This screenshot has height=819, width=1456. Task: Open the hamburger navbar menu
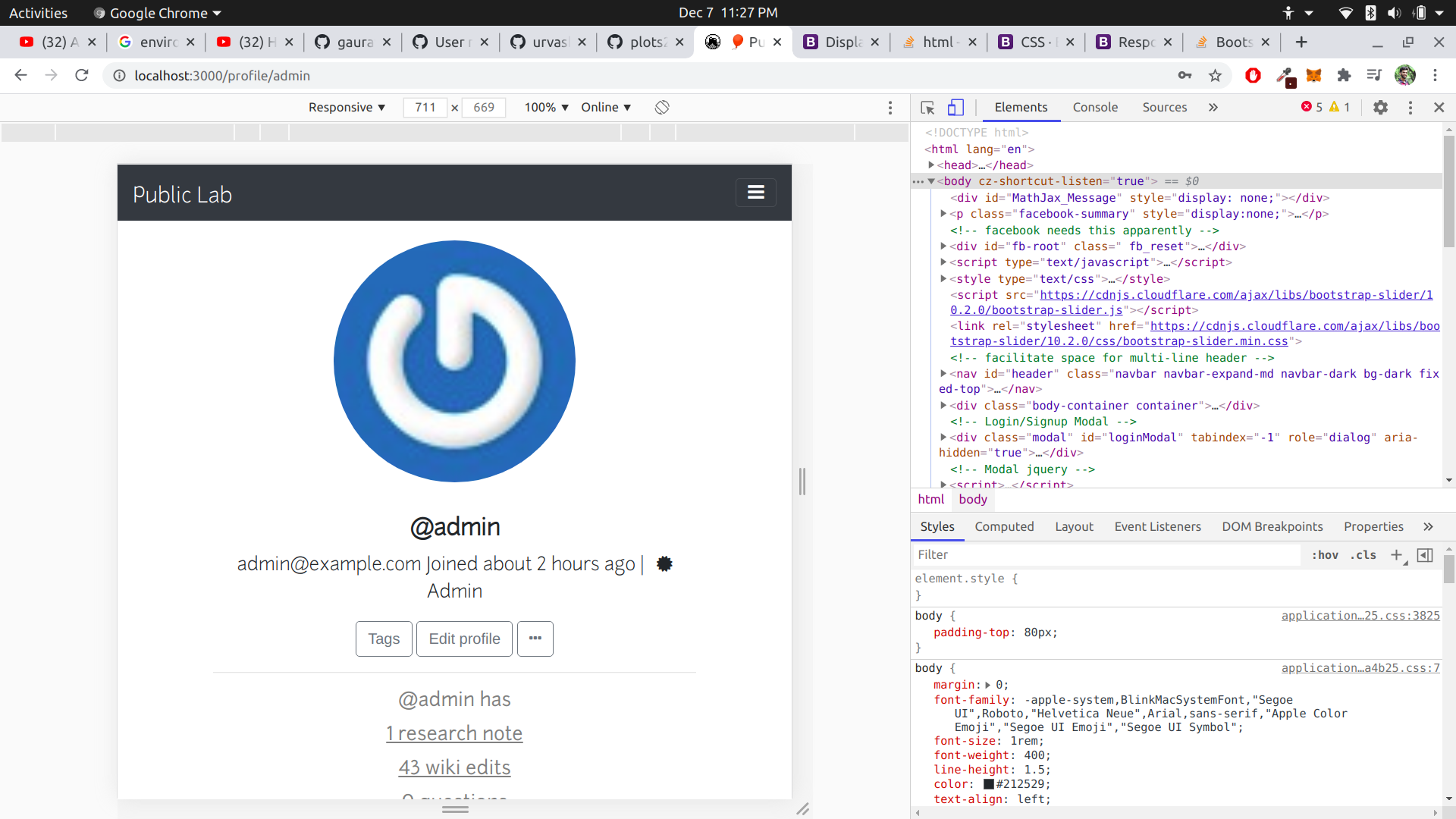click(x=755, y=193)
